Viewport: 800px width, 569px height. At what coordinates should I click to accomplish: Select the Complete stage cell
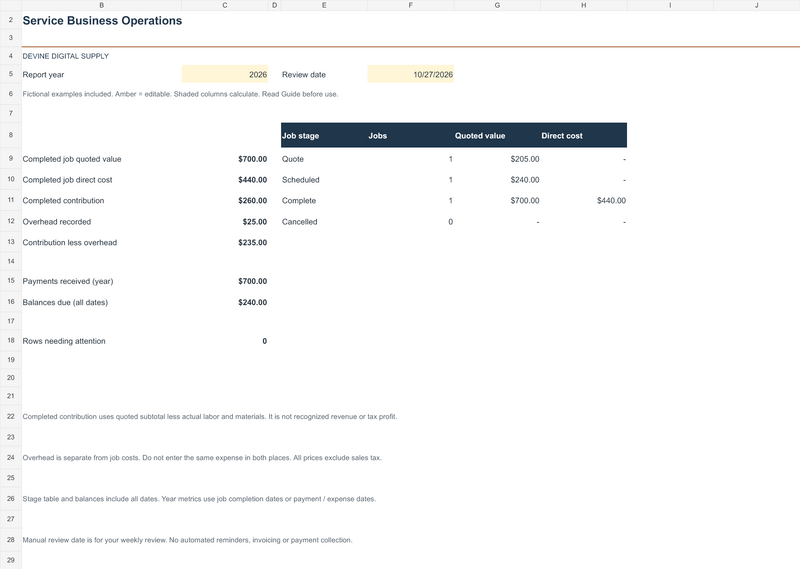coord(324,201)
